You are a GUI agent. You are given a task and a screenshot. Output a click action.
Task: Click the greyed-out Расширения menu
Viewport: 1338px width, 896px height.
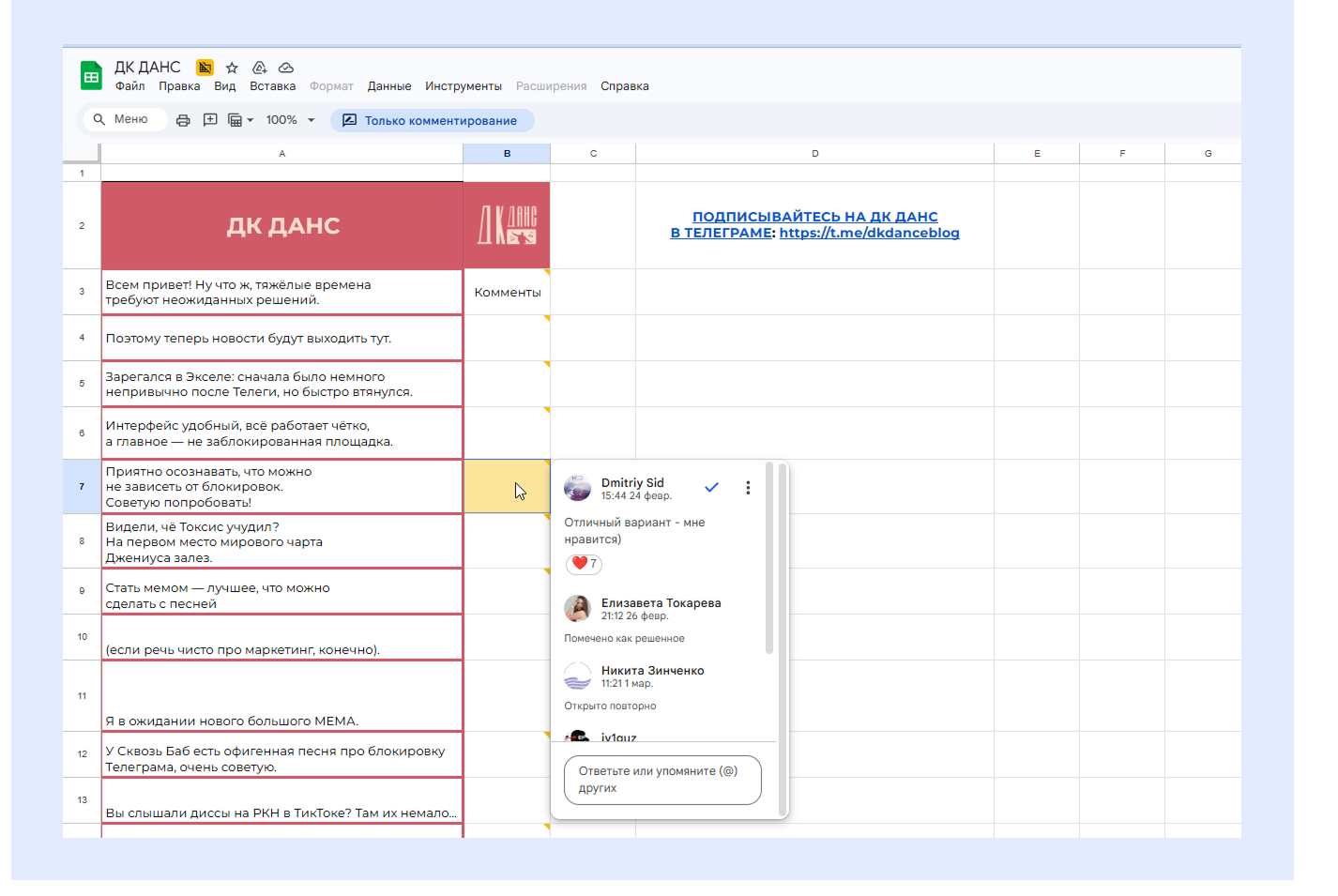click(x=552, y=86)
